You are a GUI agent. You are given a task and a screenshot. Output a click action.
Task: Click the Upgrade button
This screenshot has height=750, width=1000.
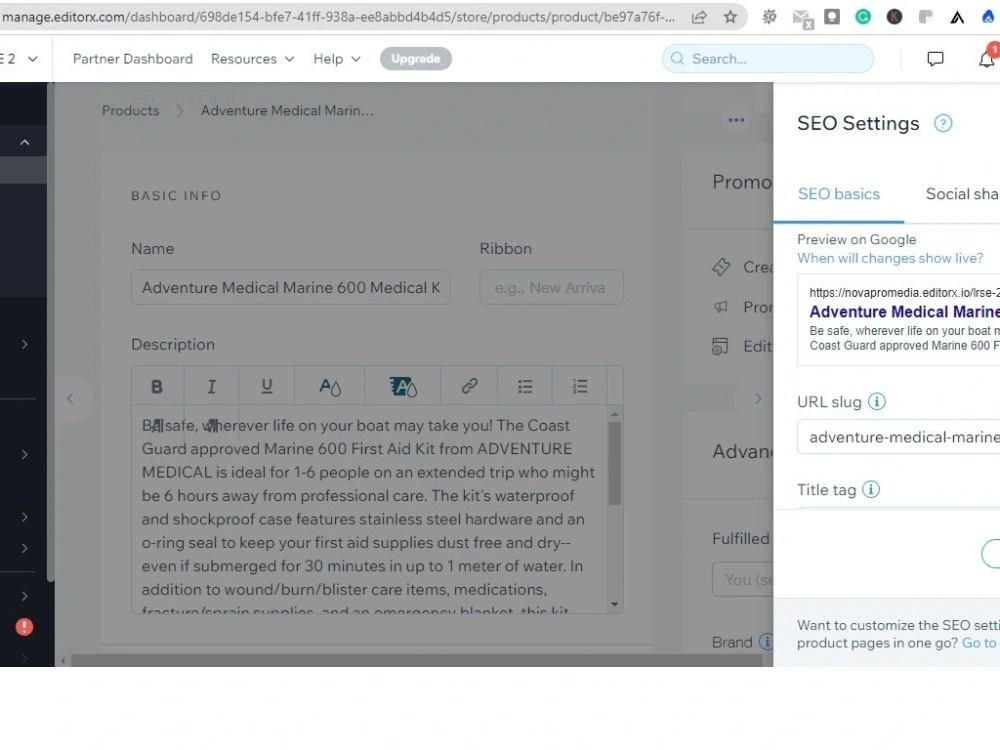click(416, 59)
